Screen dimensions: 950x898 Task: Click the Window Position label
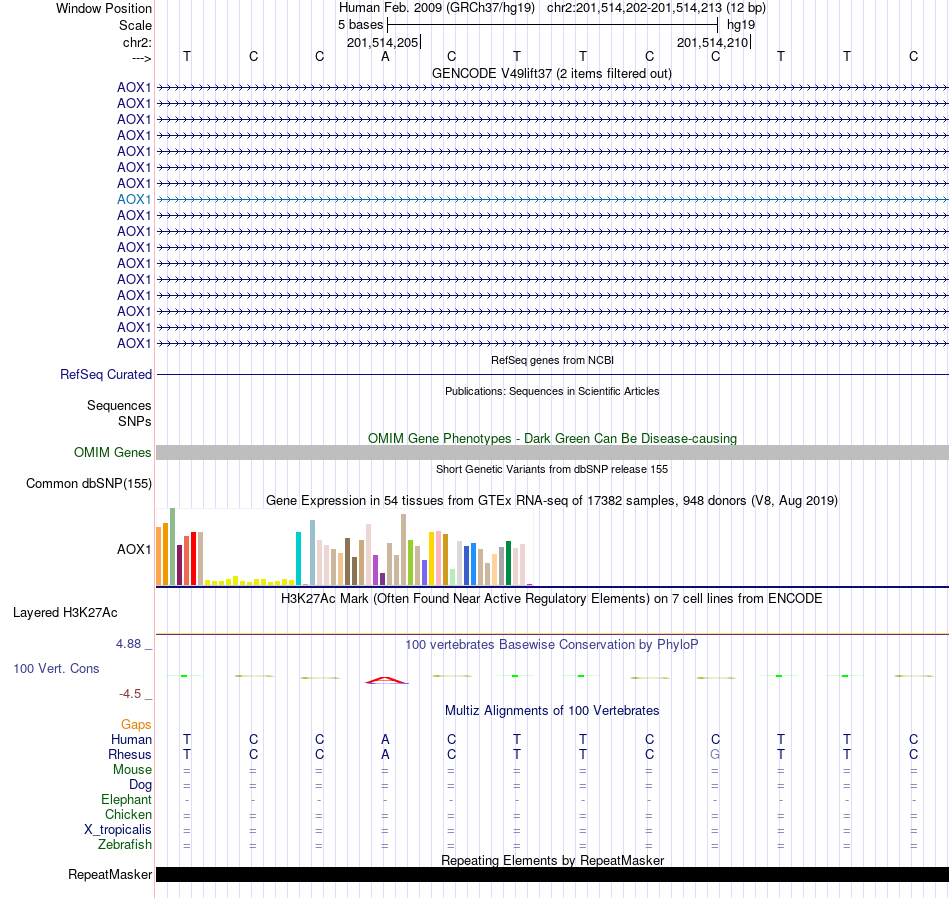click(x=104, y=8)
